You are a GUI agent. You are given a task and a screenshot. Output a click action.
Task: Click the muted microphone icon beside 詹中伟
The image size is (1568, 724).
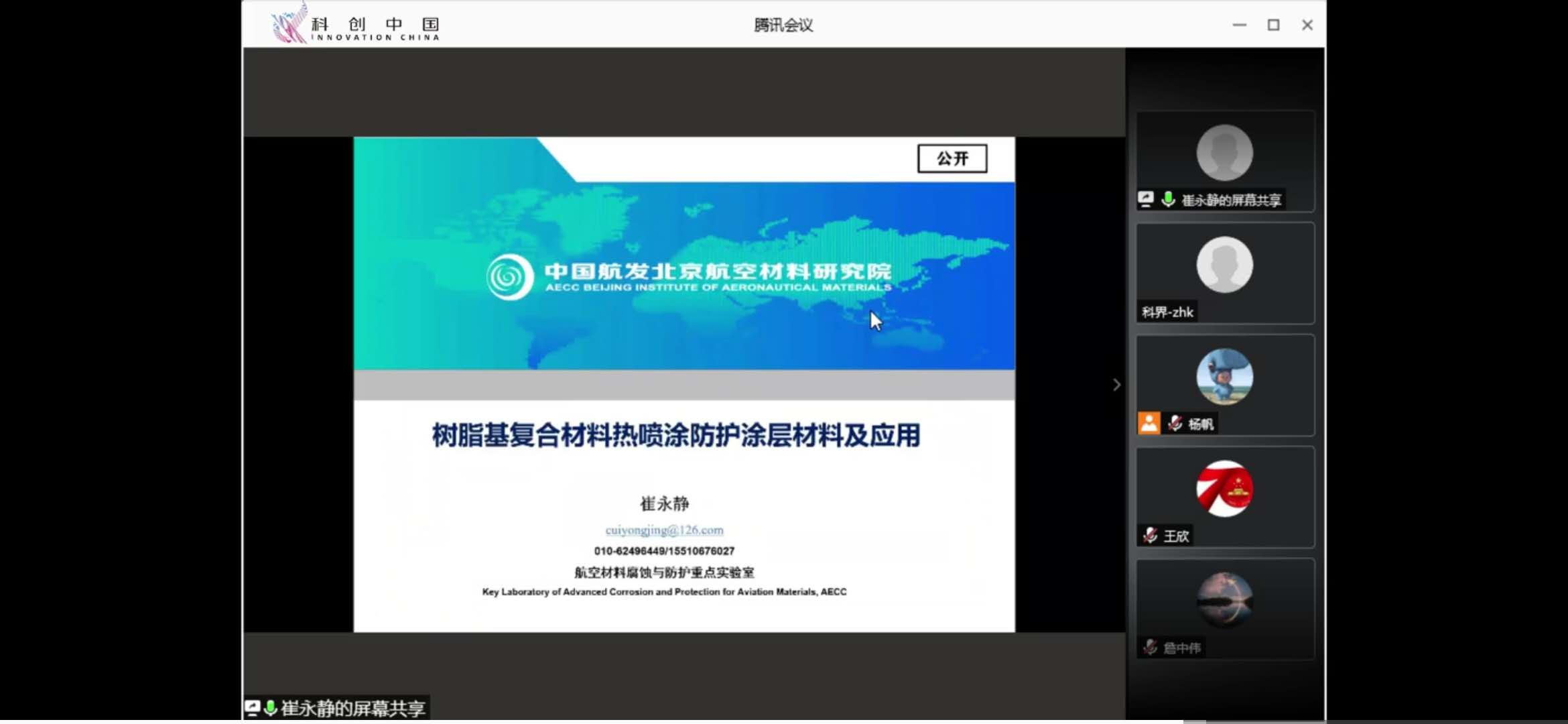pos(1150,647)
